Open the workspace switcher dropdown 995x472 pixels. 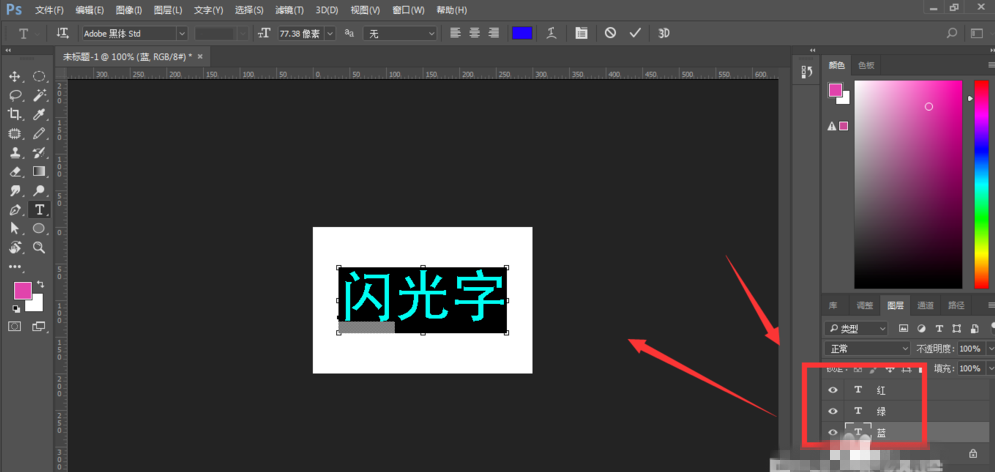point(977,33)
